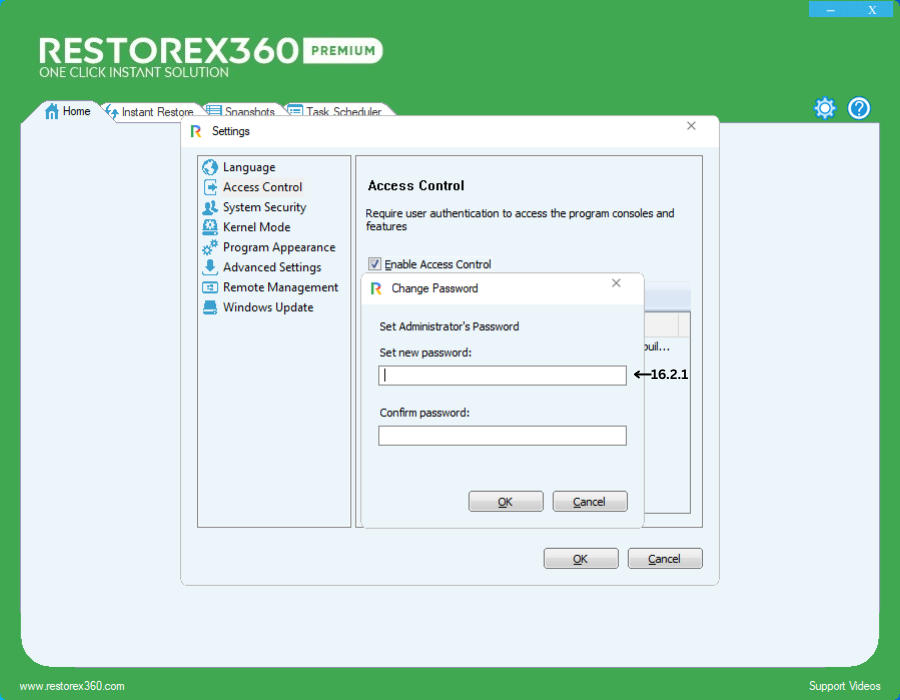The image size is (900, 700).
Task: Click the help question mark icon
Action: click(859, 108)
